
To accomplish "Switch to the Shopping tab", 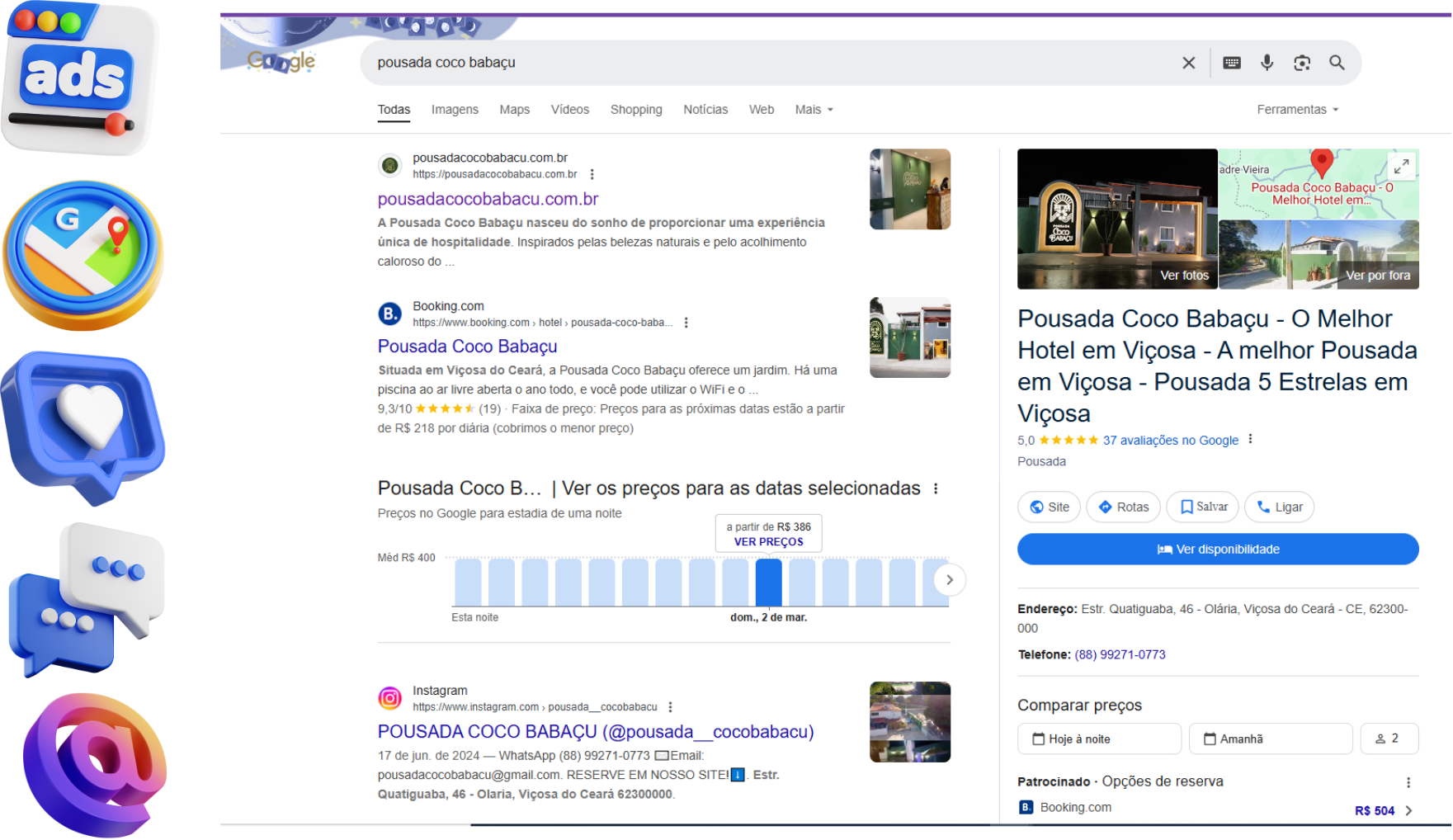I will pyautogui.click(x=636, y=110).
